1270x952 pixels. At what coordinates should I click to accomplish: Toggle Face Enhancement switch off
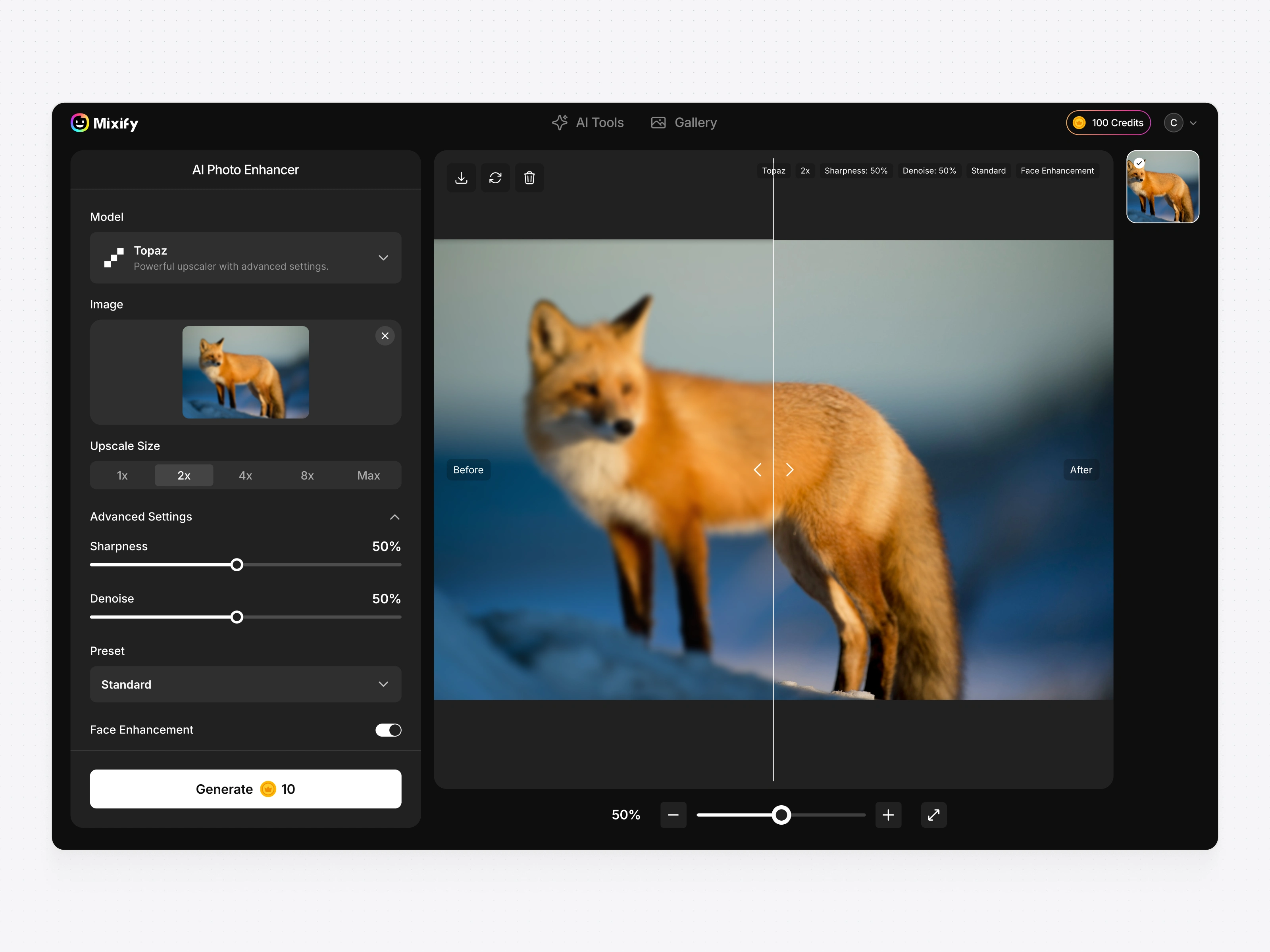pos(388,730)
